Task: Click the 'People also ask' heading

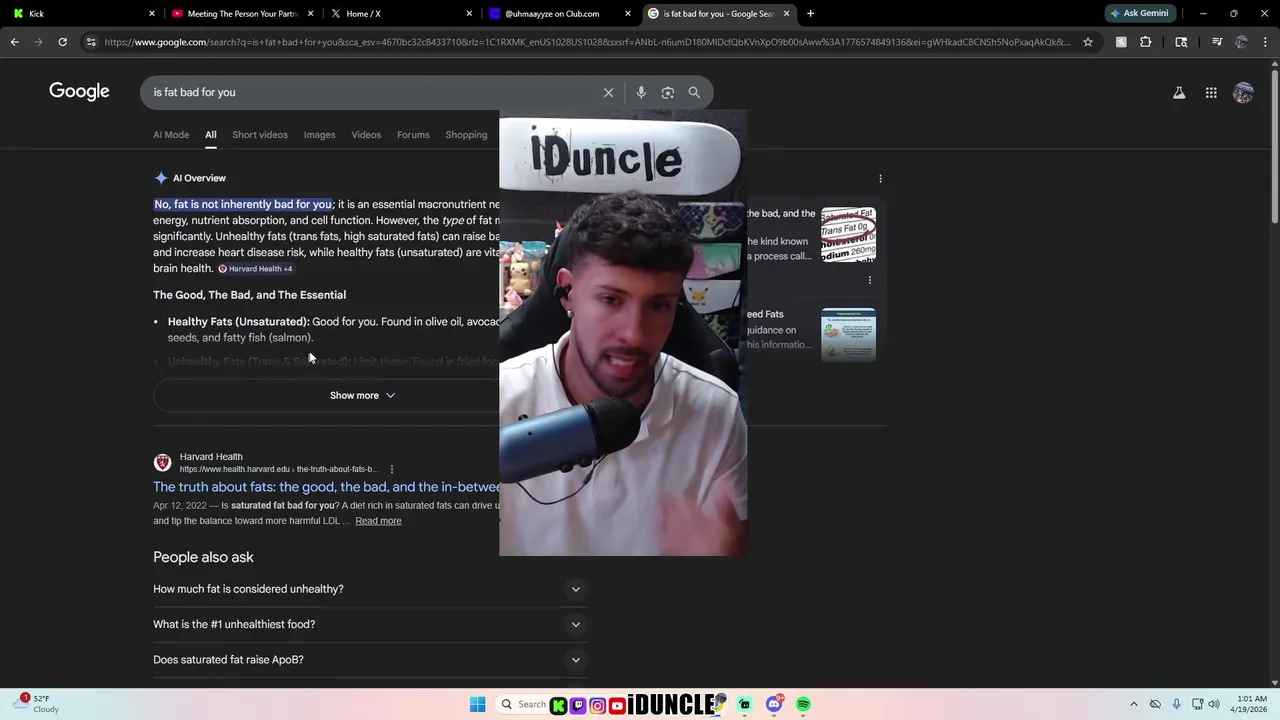Action: [x=203, y=557]
